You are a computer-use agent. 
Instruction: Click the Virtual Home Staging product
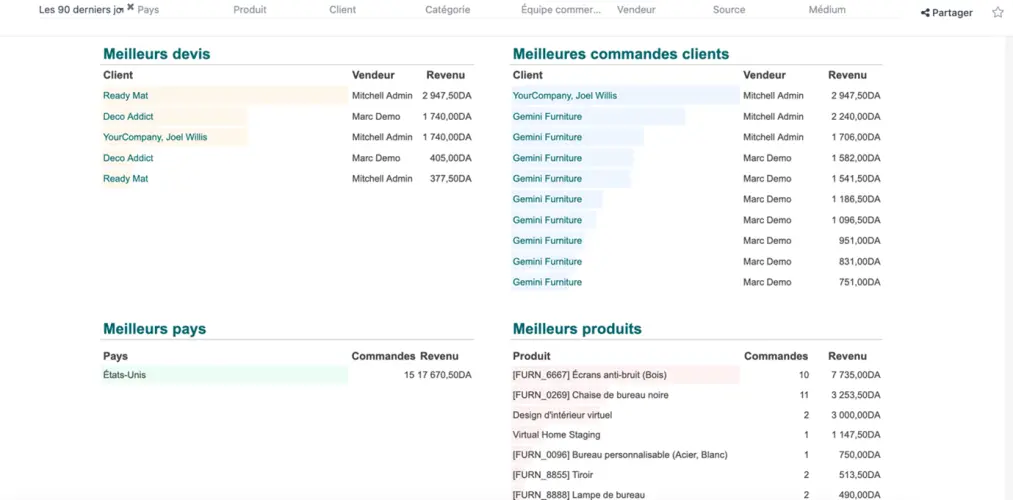556,435
